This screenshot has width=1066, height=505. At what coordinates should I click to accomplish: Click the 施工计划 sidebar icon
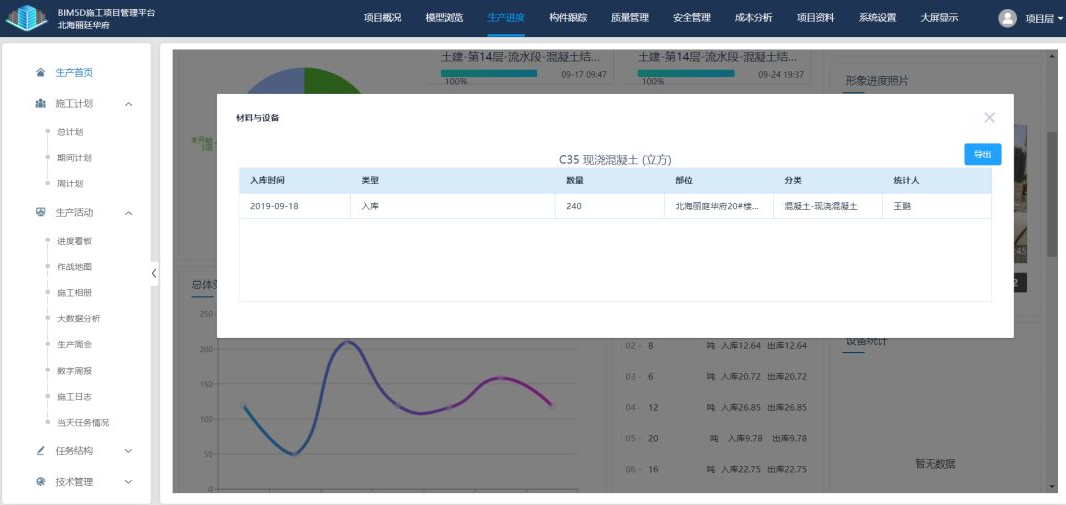pos(41,104)
